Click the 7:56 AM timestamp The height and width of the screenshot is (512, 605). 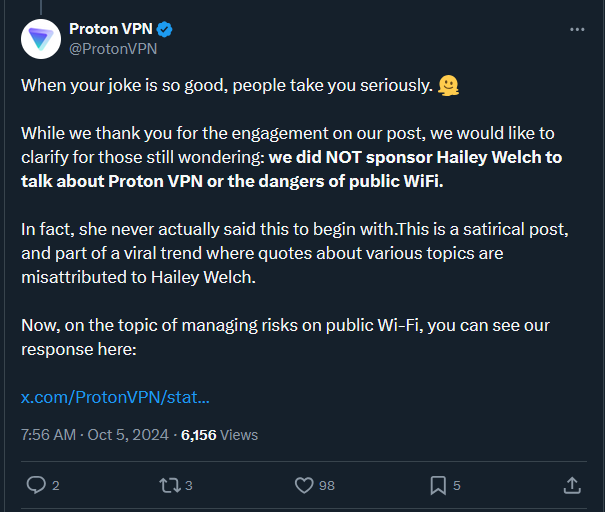tap(49, 435)
